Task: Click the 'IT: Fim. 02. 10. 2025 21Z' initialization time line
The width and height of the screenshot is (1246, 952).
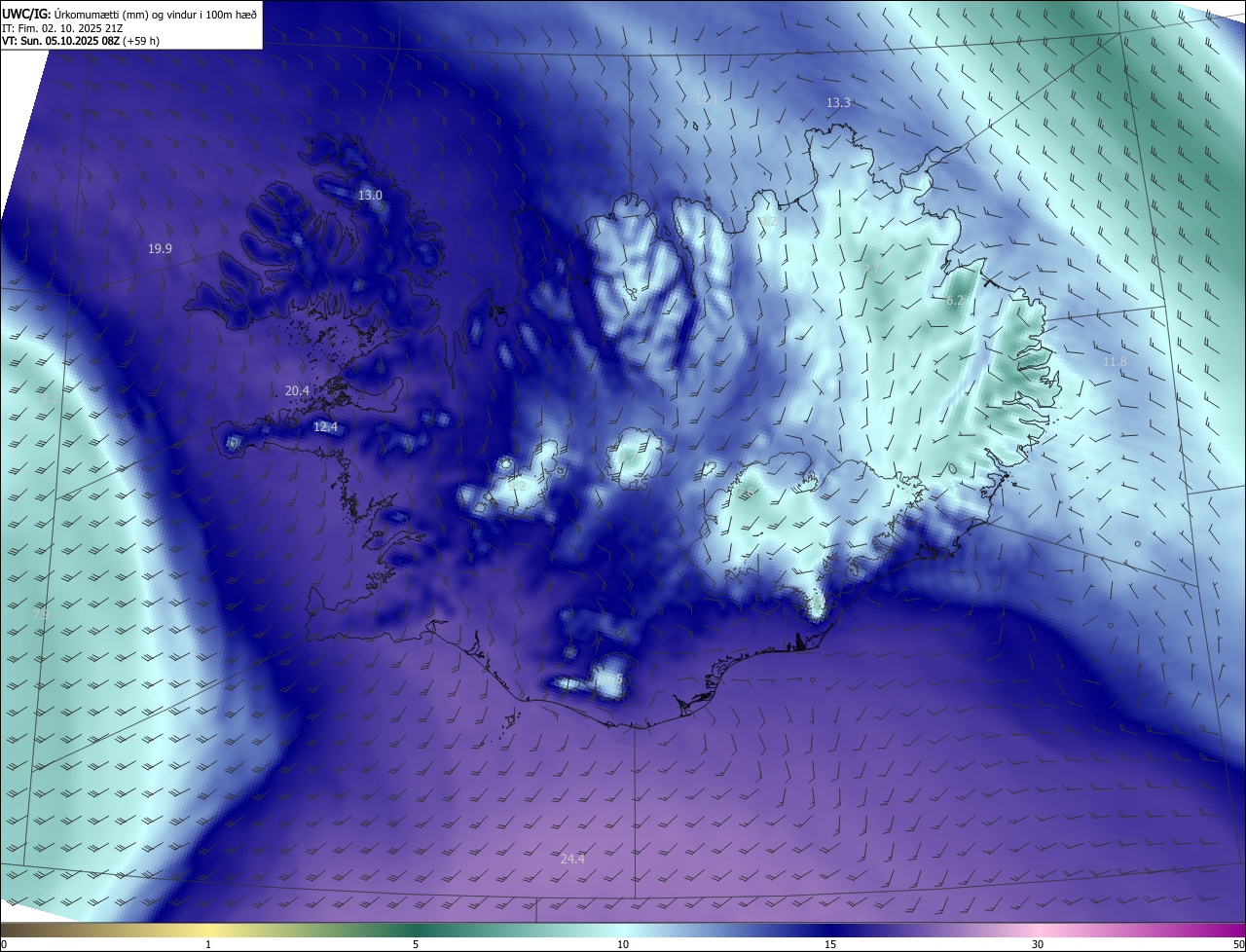Action: pyautogui.click(x=62, y=28)
